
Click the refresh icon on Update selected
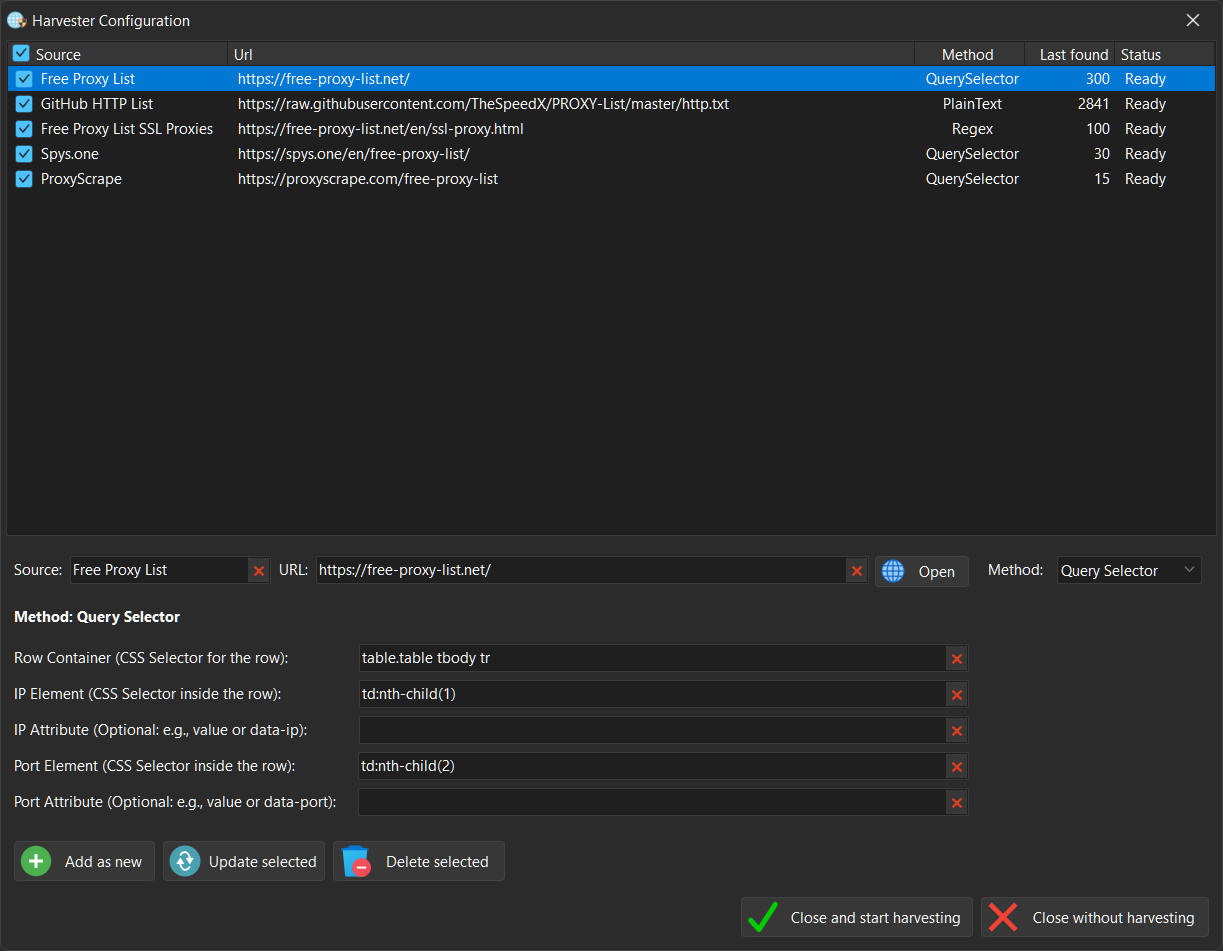coord(185,861)
